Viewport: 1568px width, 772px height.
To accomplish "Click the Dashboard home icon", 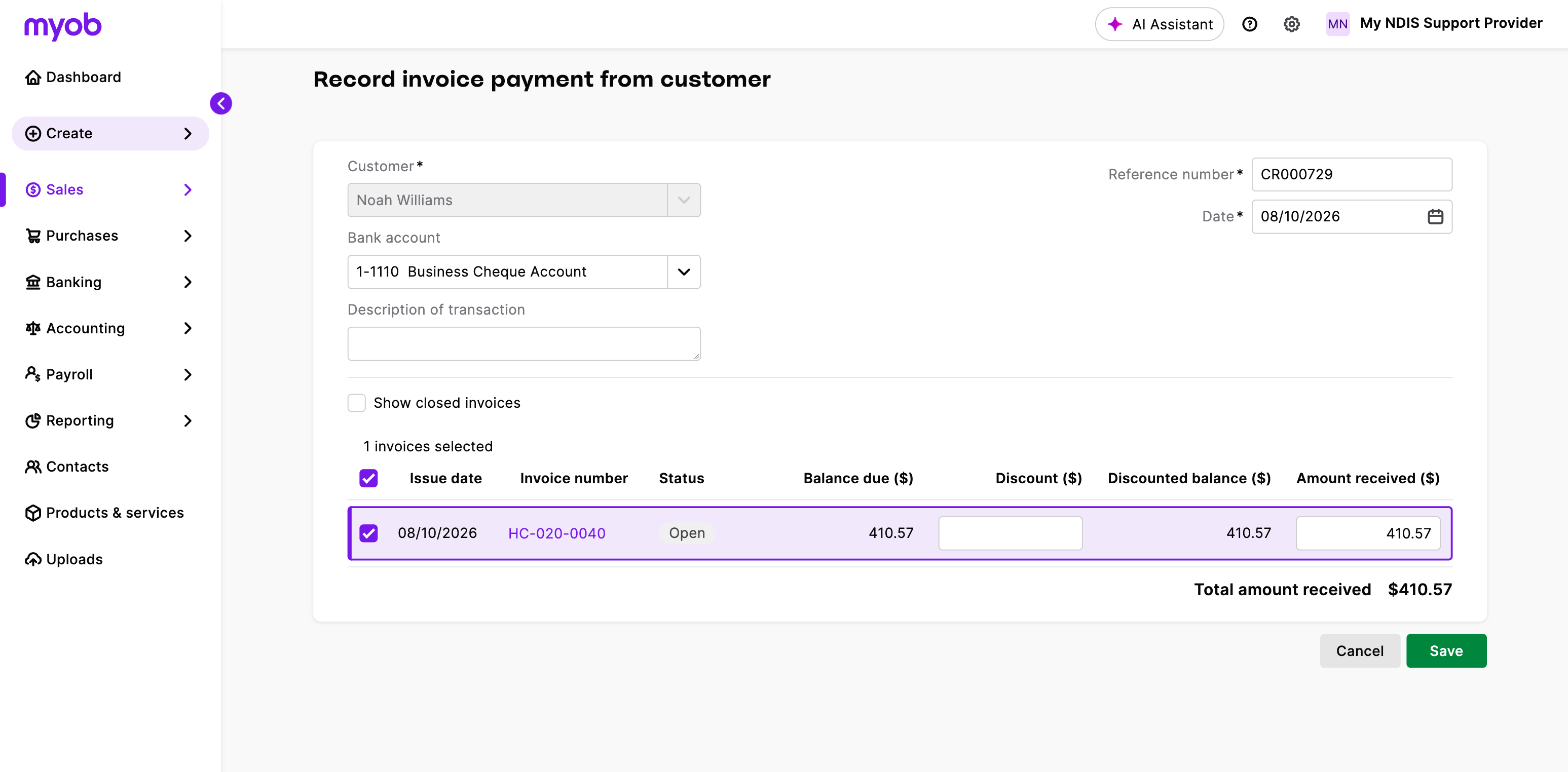I will pyautogui.click(x=33, y=78).
